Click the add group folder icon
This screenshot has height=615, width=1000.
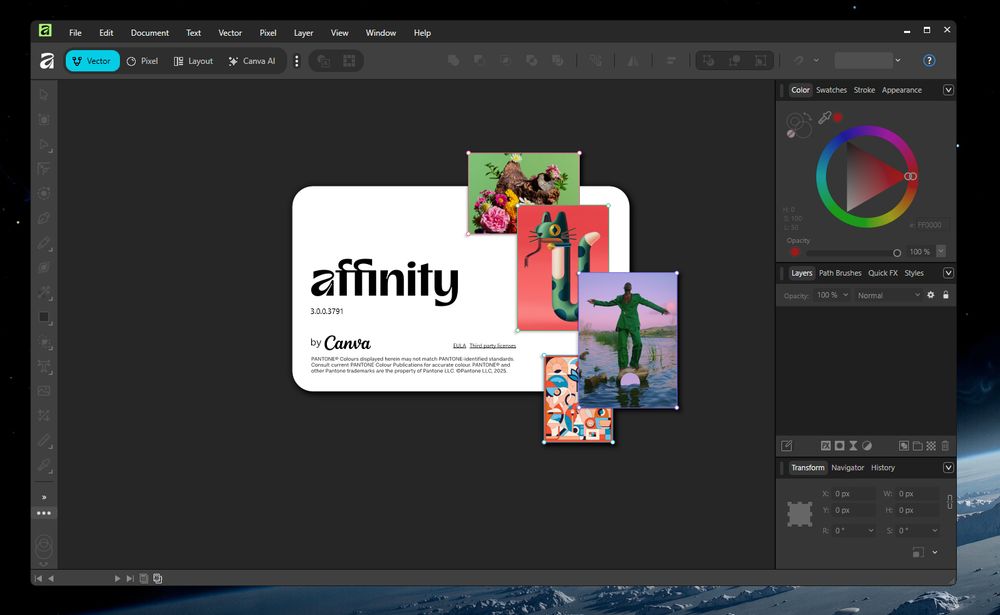917,446
